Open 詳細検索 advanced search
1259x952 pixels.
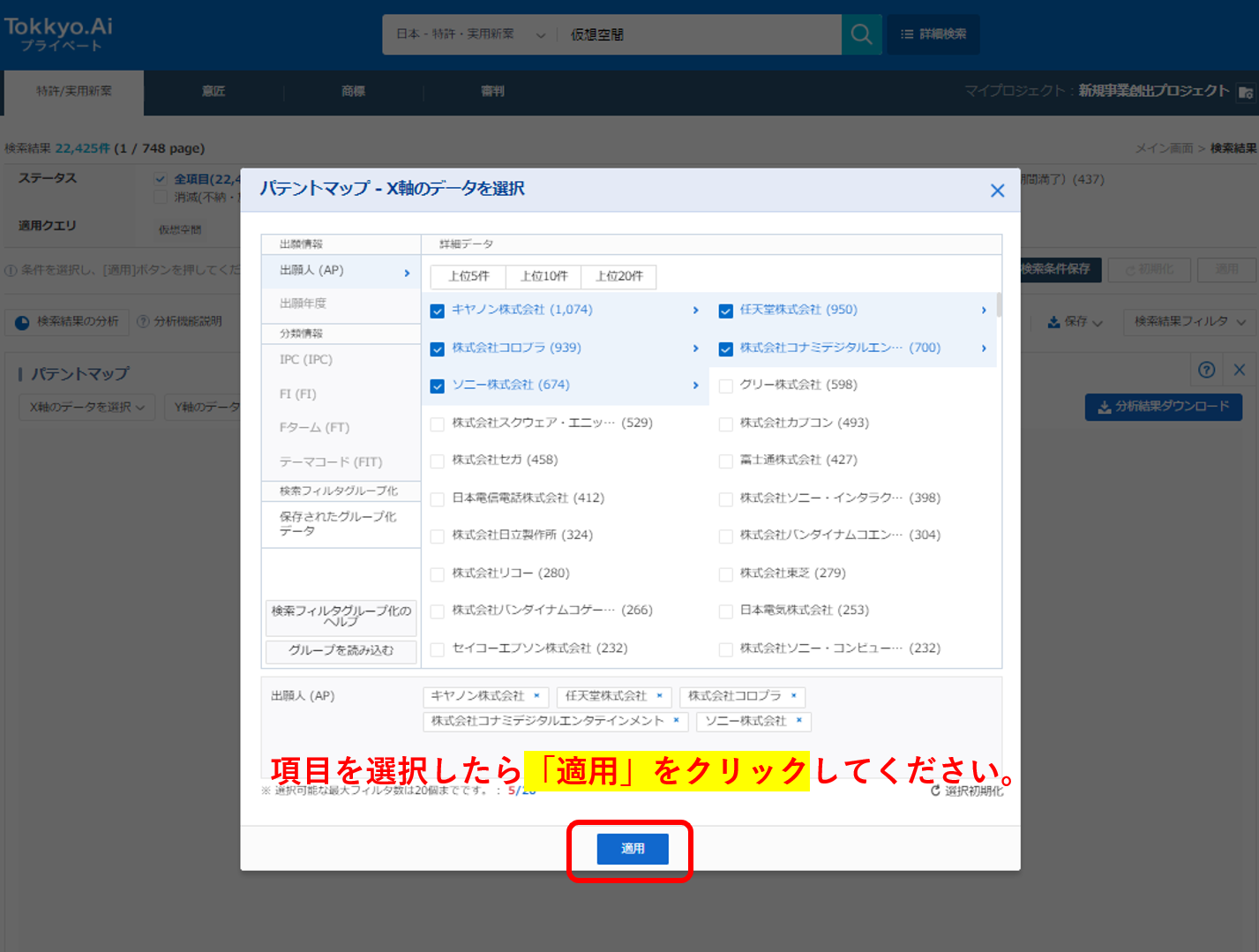coord(933,34)
